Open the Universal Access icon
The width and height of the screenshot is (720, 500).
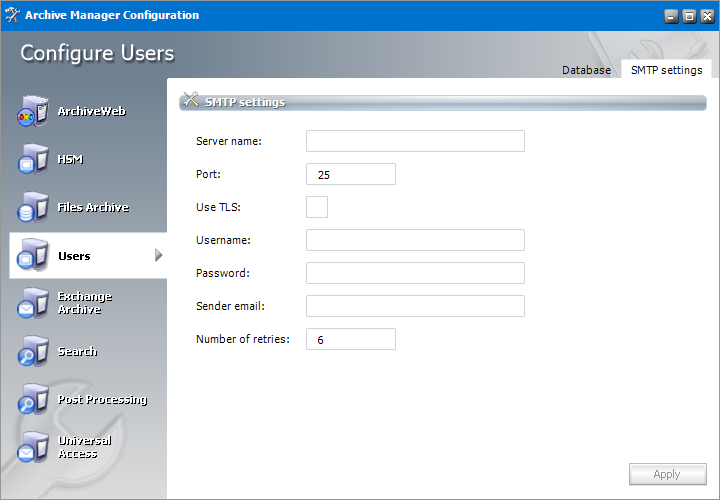pos(33,447)
